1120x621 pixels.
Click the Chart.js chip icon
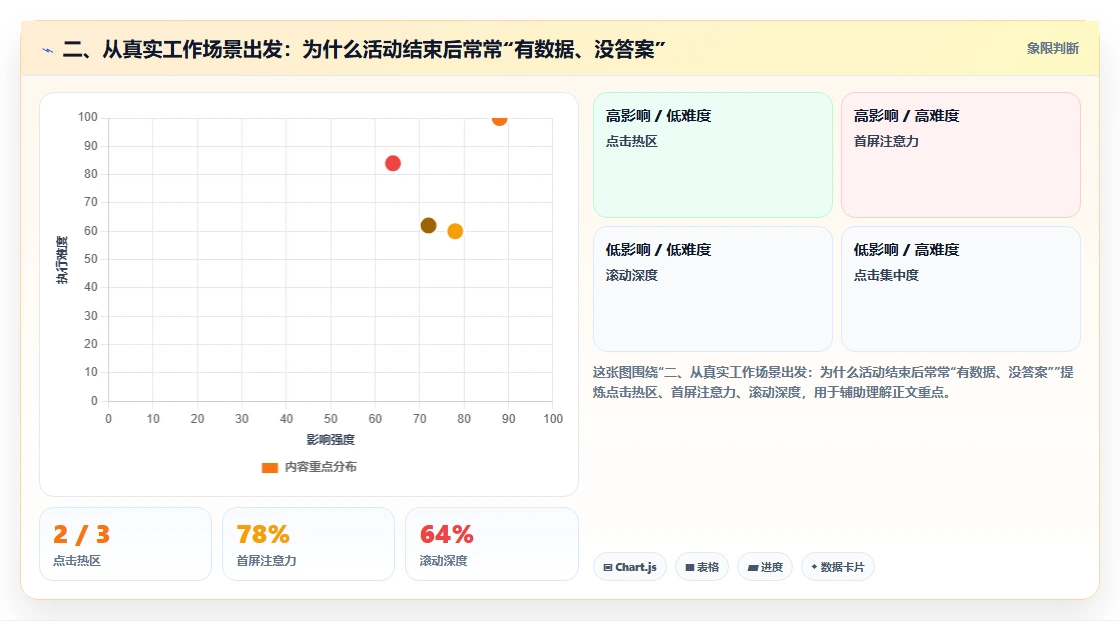tap(608, 568)
